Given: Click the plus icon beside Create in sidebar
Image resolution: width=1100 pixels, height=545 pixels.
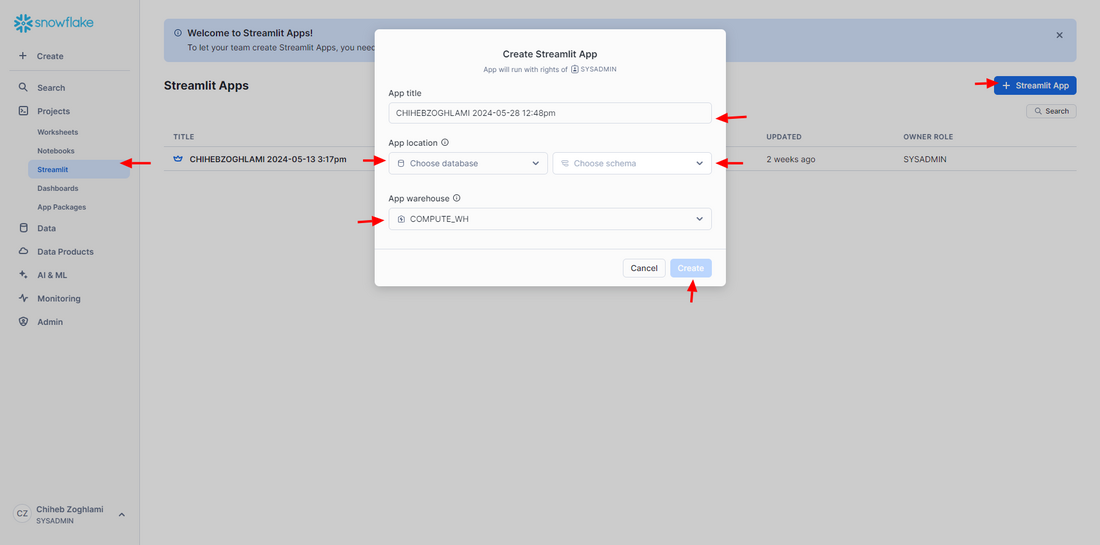Looking at the screenshot, I should point(22,56).
